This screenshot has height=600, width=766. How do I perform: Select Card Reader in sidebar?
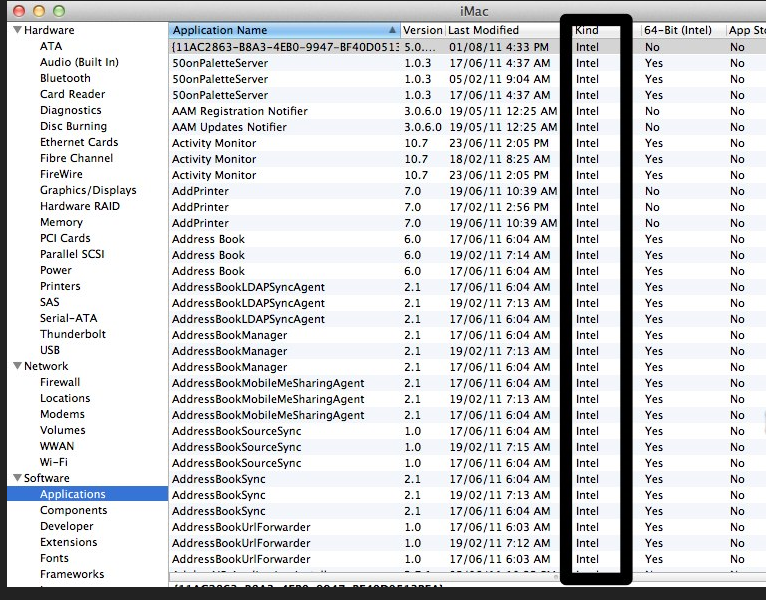[72, 94]
